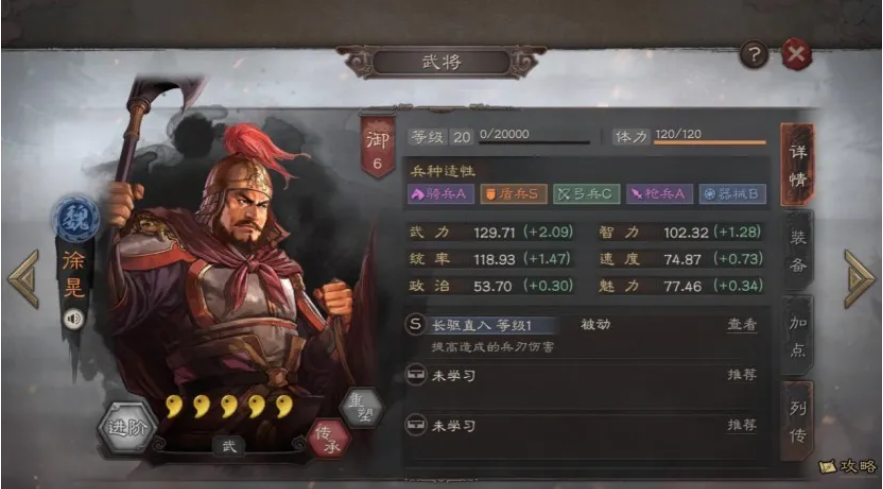Click the 盾兵S troop aptitude badge
The height and width of the screenshot is (489, 883).
(514, 194)
